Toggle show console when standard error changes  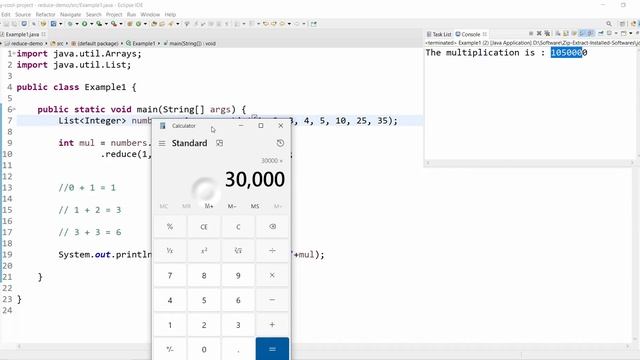[590, 33]
